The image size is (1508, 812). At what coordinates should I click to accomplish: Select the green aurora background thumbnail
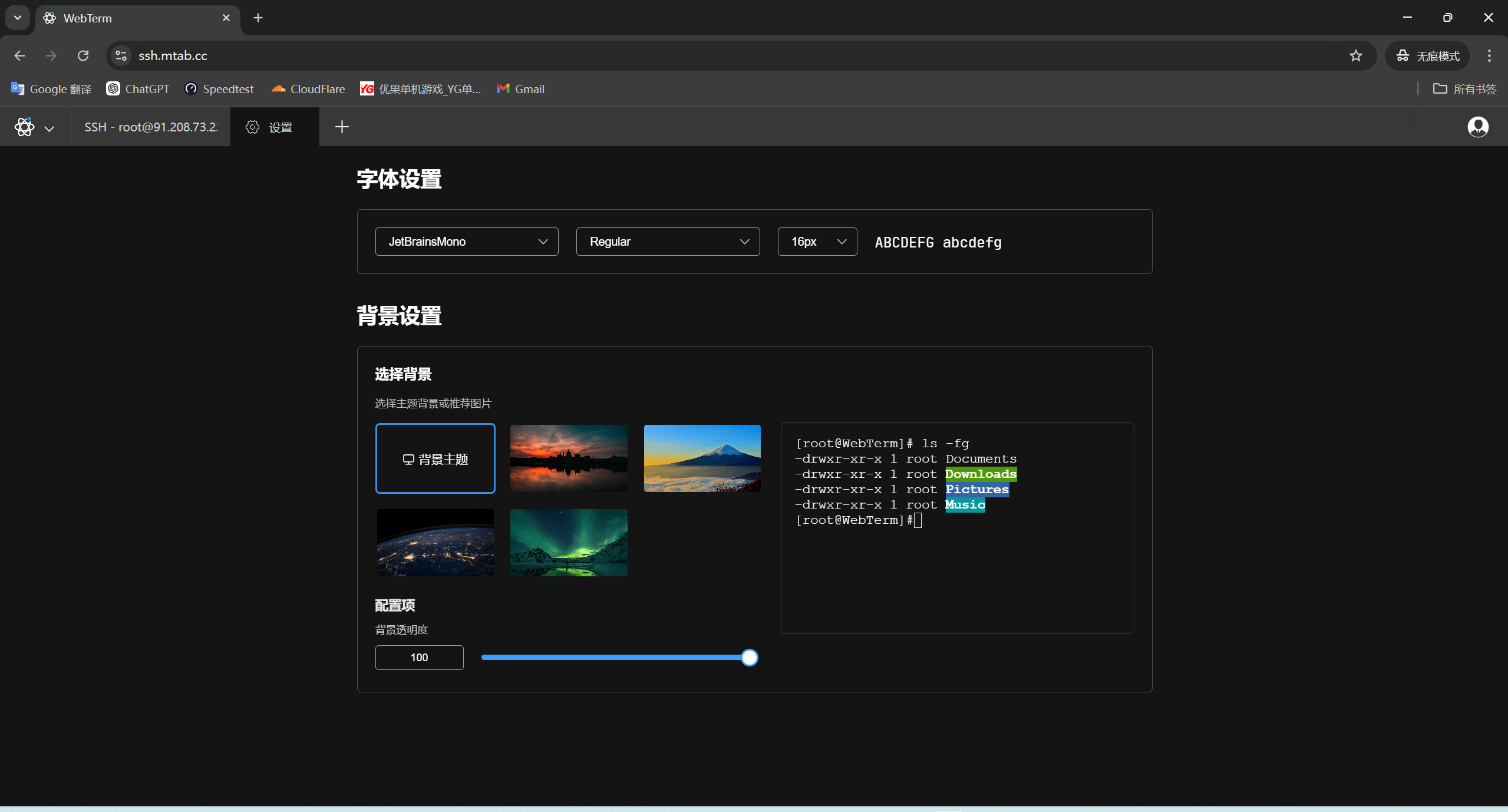tap(568, 542)
